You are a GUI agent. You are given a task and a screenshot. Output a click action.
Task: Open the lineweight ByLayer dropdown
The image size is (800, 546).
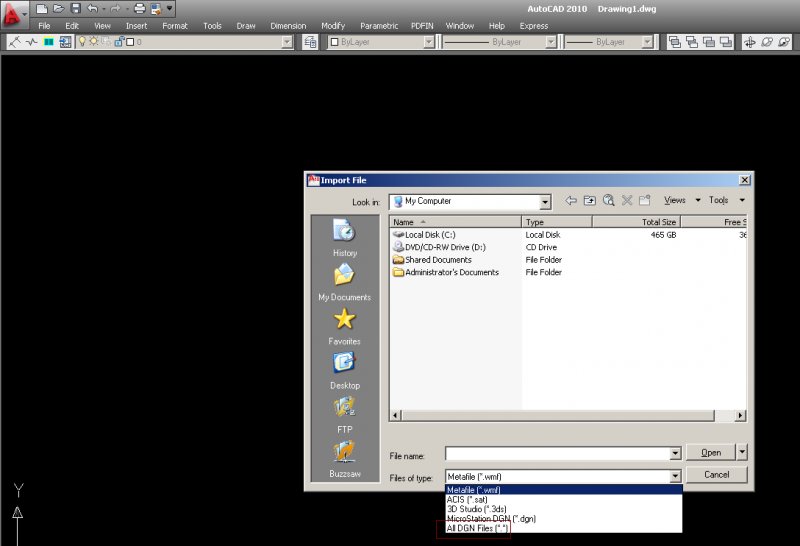pos(647,42)
